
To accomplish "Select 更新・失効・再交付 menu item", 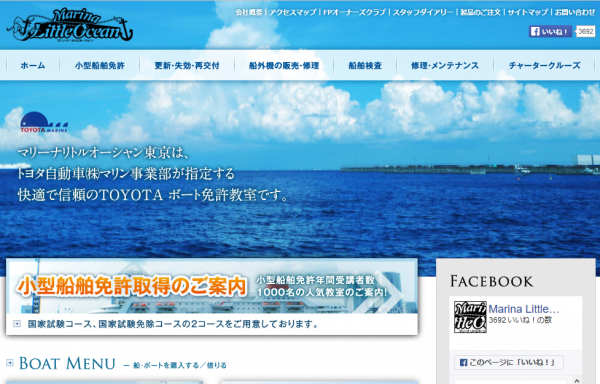I will click(x=187, y=65).
